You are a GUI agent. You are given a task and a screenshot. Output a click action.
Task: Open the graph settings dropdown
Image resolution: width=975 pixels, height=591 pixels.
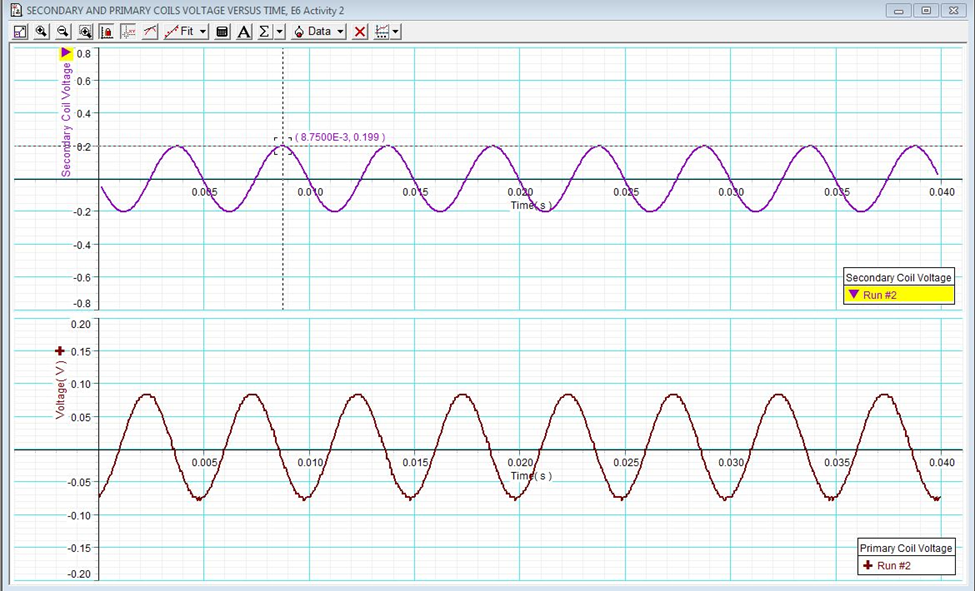click(x=382, y=31)
